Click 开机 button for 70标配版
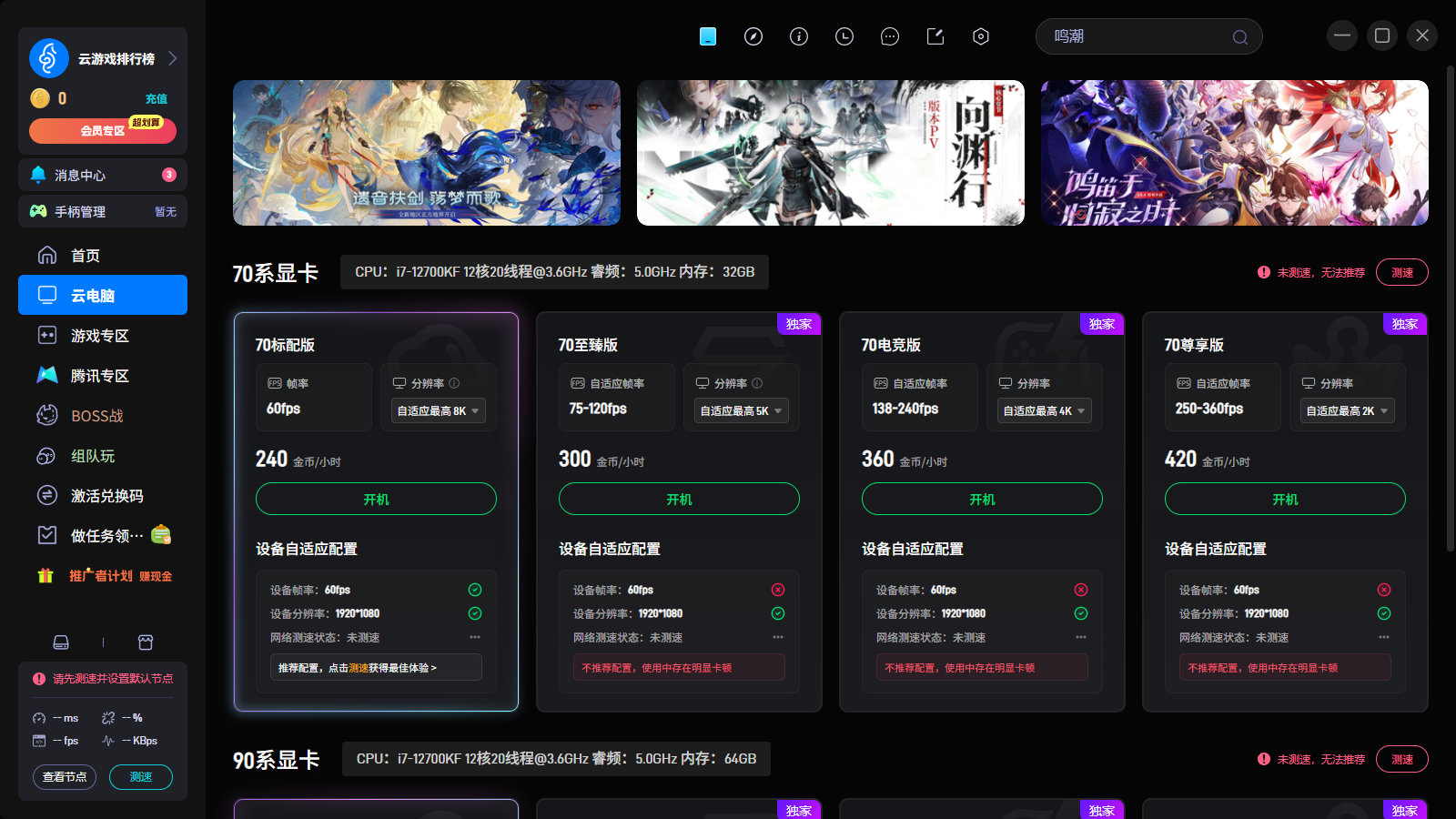Screen dimensions: 1456x819 376,499
